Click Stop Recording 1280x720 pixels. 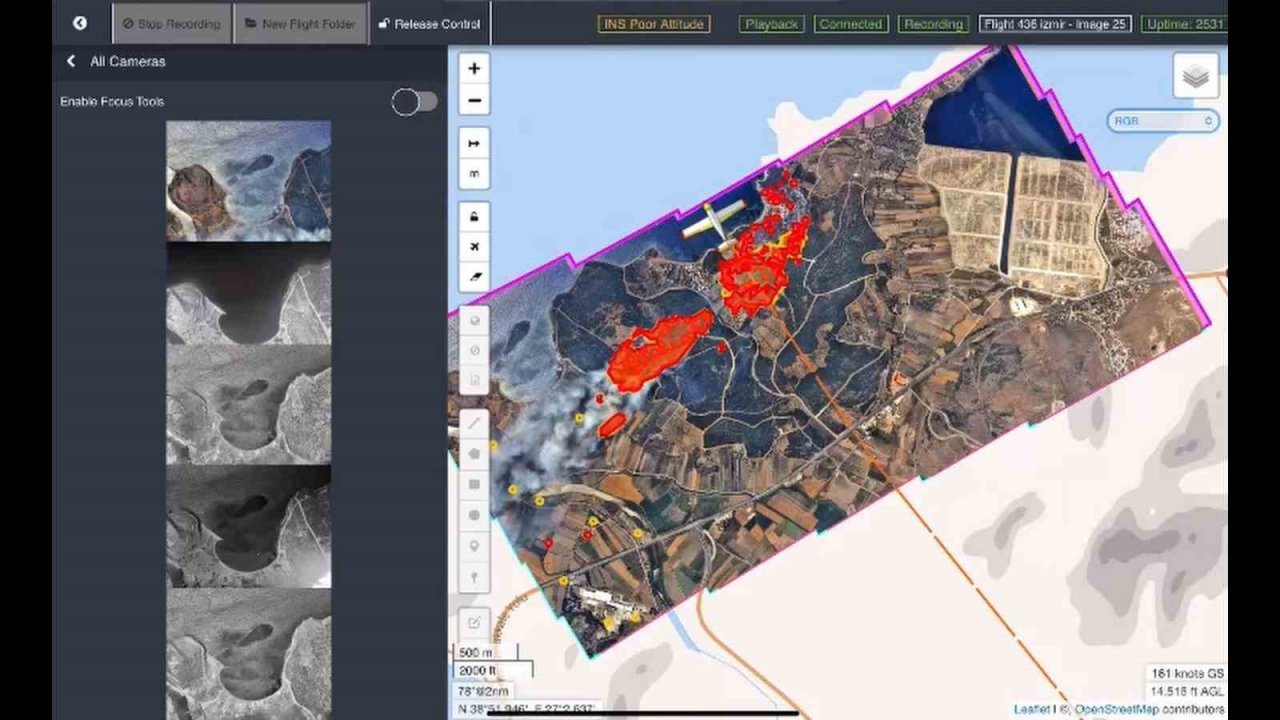(172, 24)
